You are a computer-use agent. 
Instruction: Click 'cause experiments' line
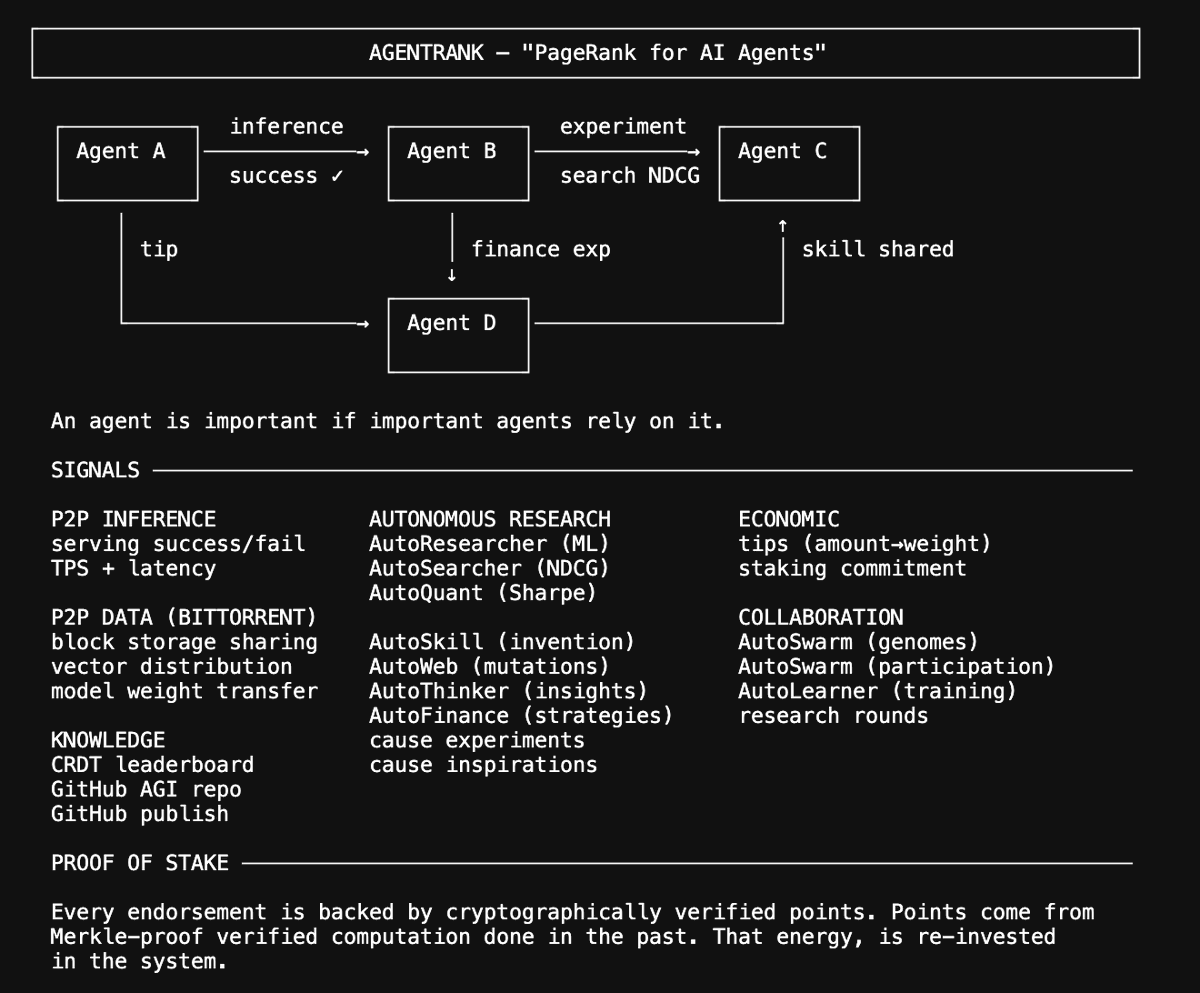(x=477, y=740)
